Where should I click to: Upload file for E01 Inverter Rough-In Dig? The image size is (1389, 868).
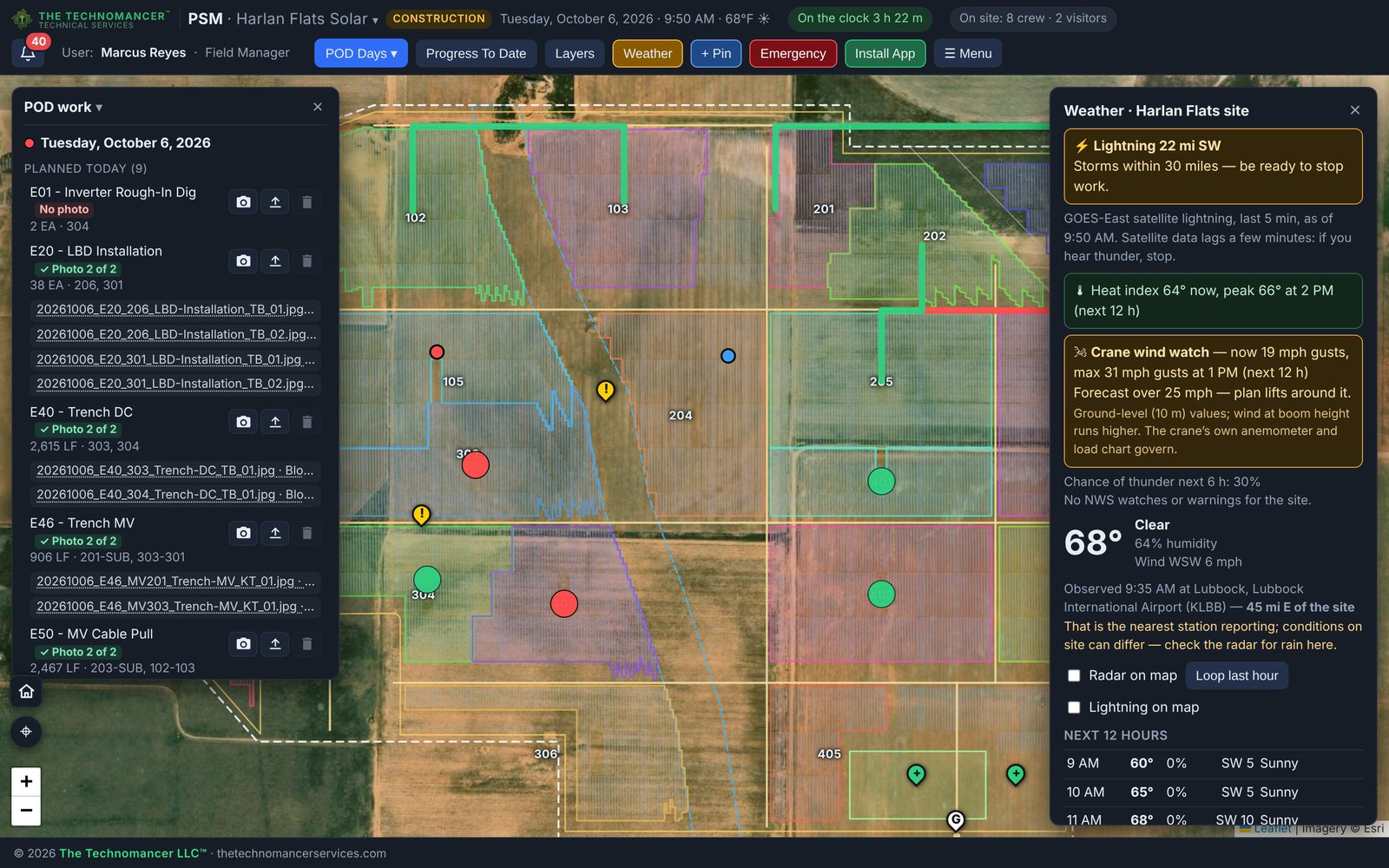tap(275, 202)
